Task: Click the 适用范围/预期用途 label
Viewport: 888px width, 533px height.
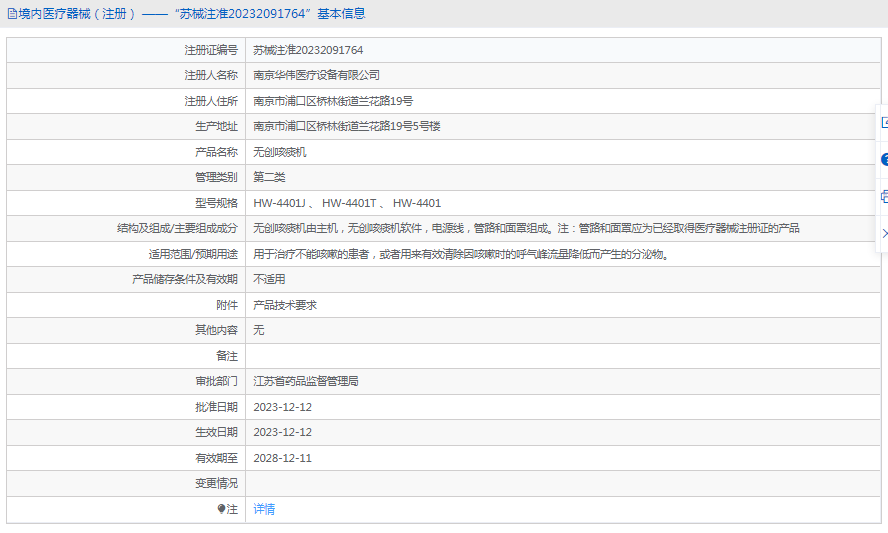Action: pos(193,254)
